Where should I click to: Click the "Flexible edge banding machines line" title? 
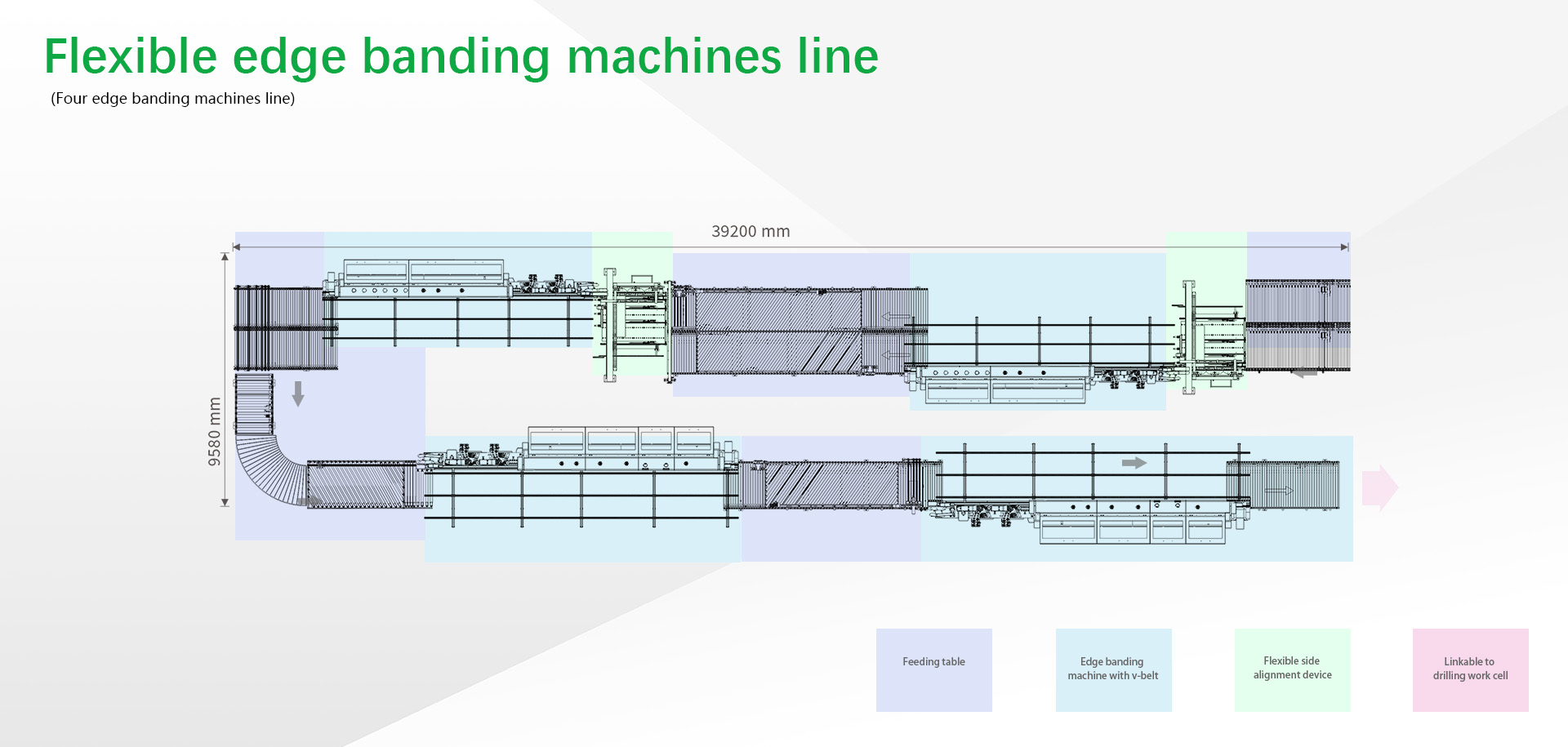461,56
